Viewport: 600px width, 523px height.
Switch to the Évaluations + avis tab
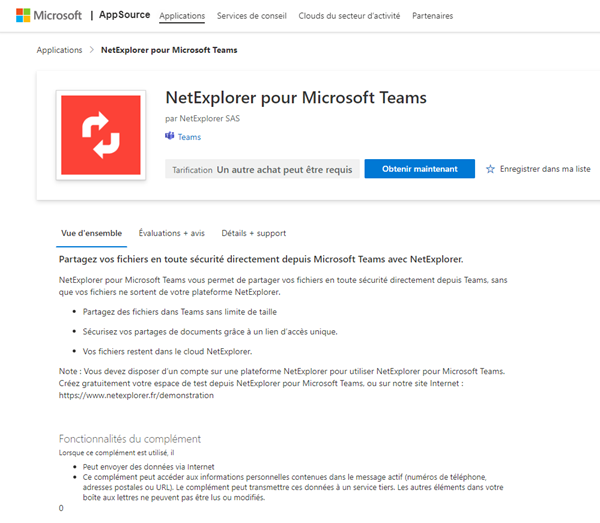171,233
